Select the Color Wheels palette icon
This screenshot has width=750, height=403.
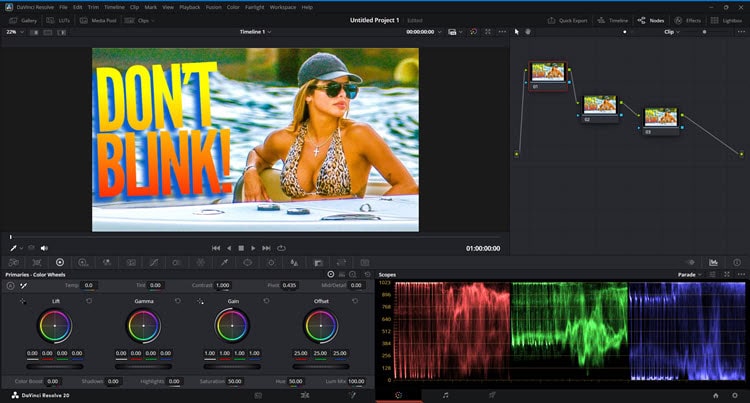click(x=60, y=262)
